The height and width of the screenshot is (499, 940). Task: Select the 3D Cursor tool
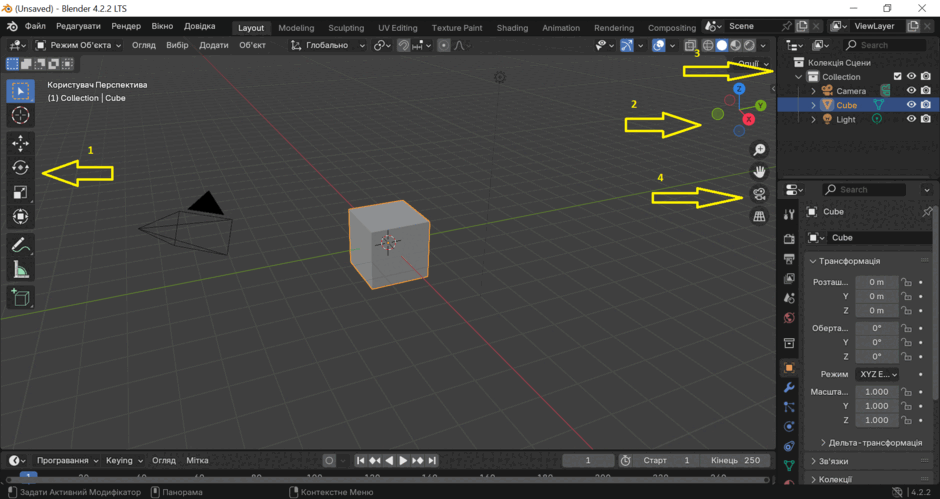(x=20, y=115)
